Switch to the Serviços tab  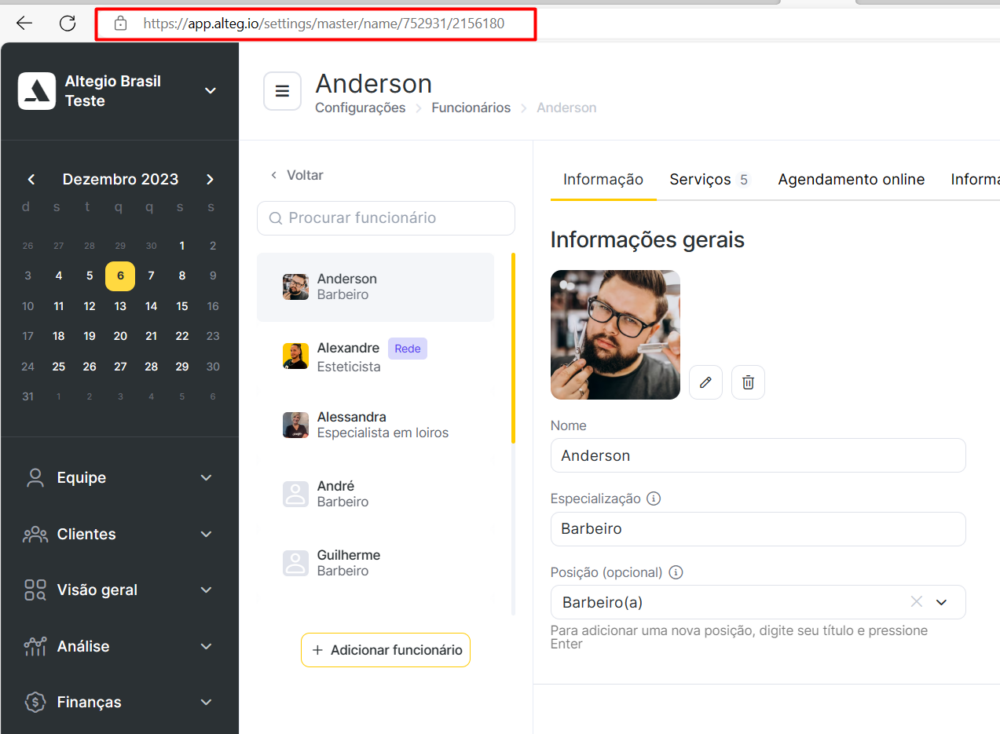coord(709,180)
